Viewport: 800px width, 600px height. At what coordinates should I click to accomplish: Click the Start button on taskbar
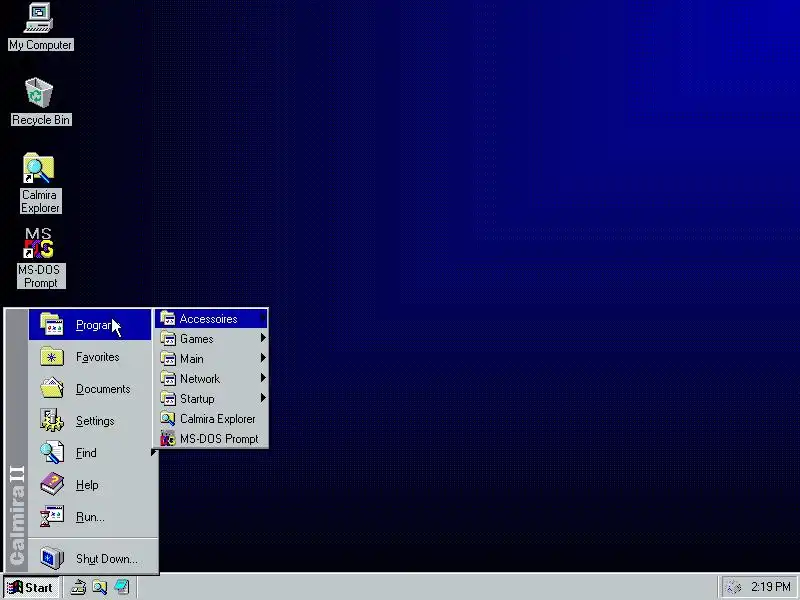[x=31, y=587]
